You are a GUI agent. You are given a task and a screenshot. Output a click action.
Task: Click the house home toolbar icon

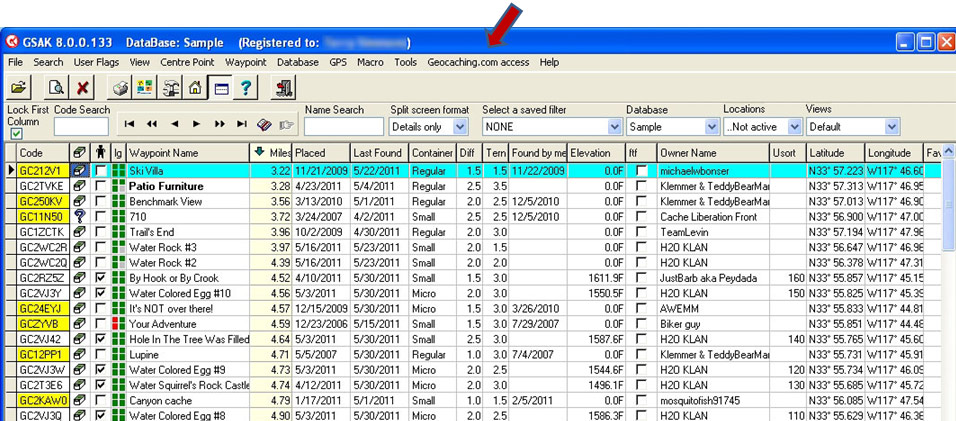pos(194,88)
